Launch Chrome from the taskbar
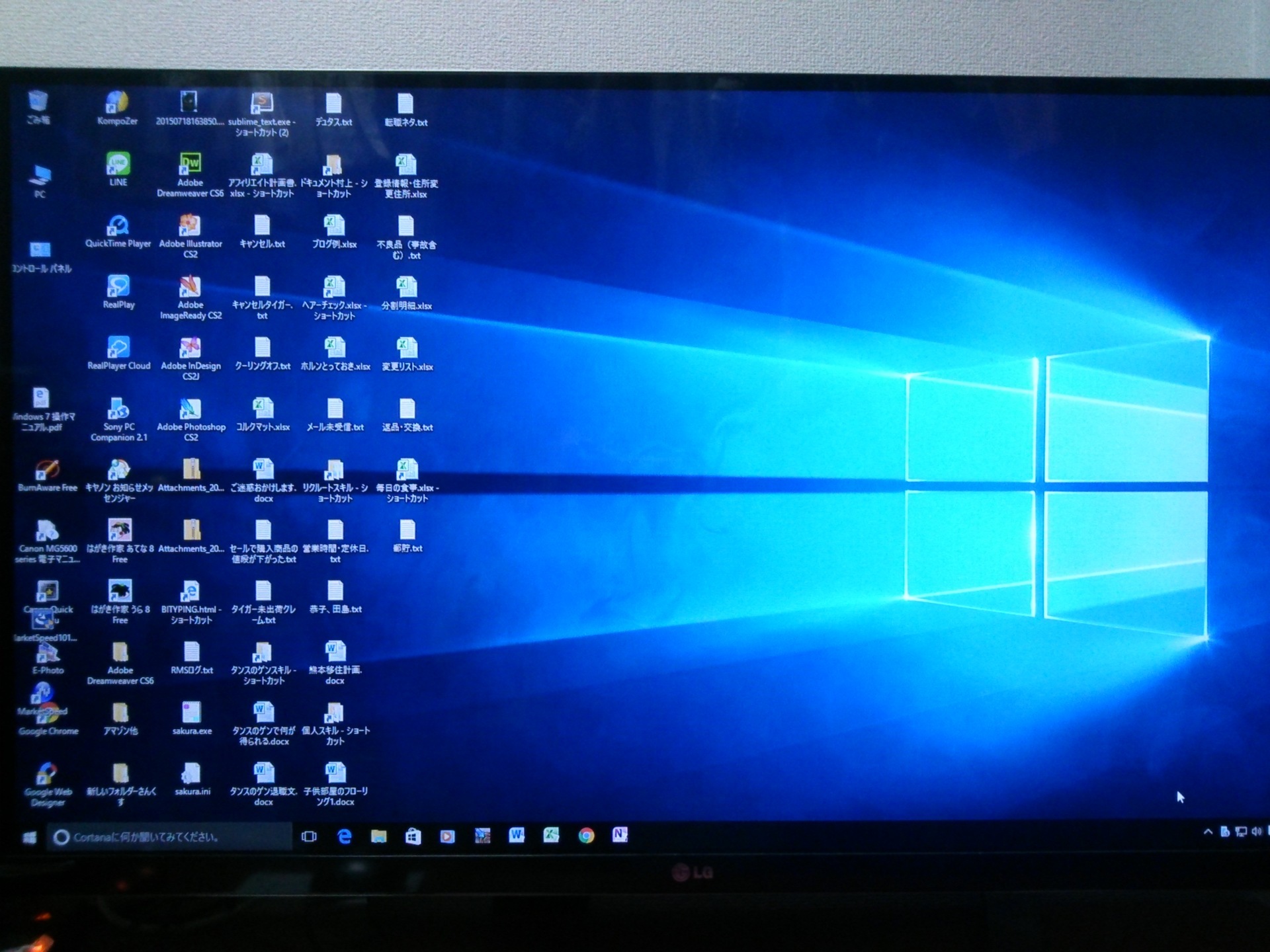 585,836
